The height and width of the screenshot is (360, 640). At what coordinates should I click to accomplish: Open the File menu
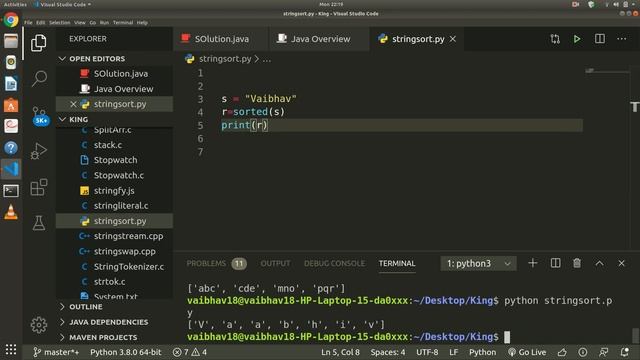pyautogui.click(x=28, y=22)
